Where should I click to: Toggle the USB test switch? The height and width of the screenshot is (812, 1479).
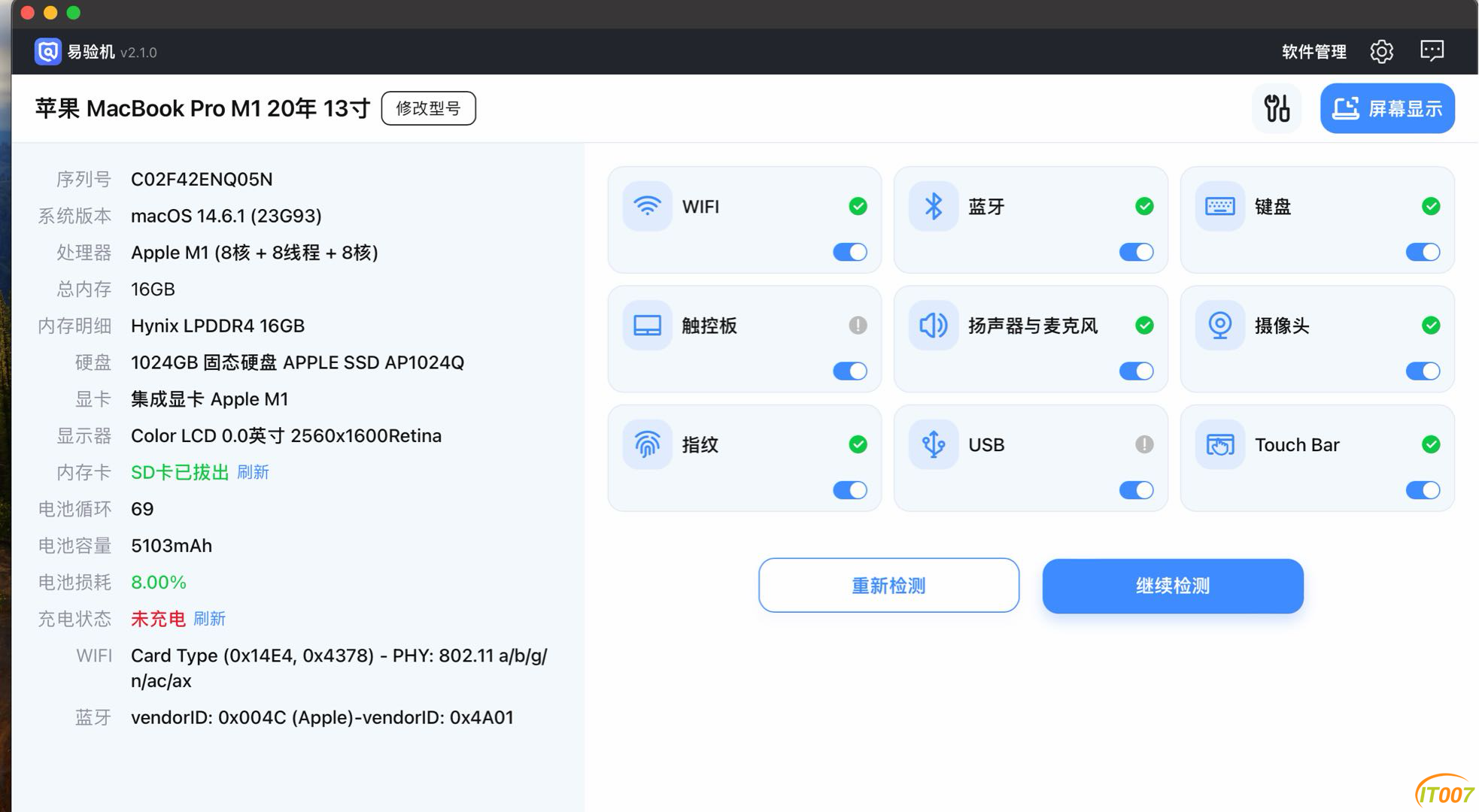1137,490
